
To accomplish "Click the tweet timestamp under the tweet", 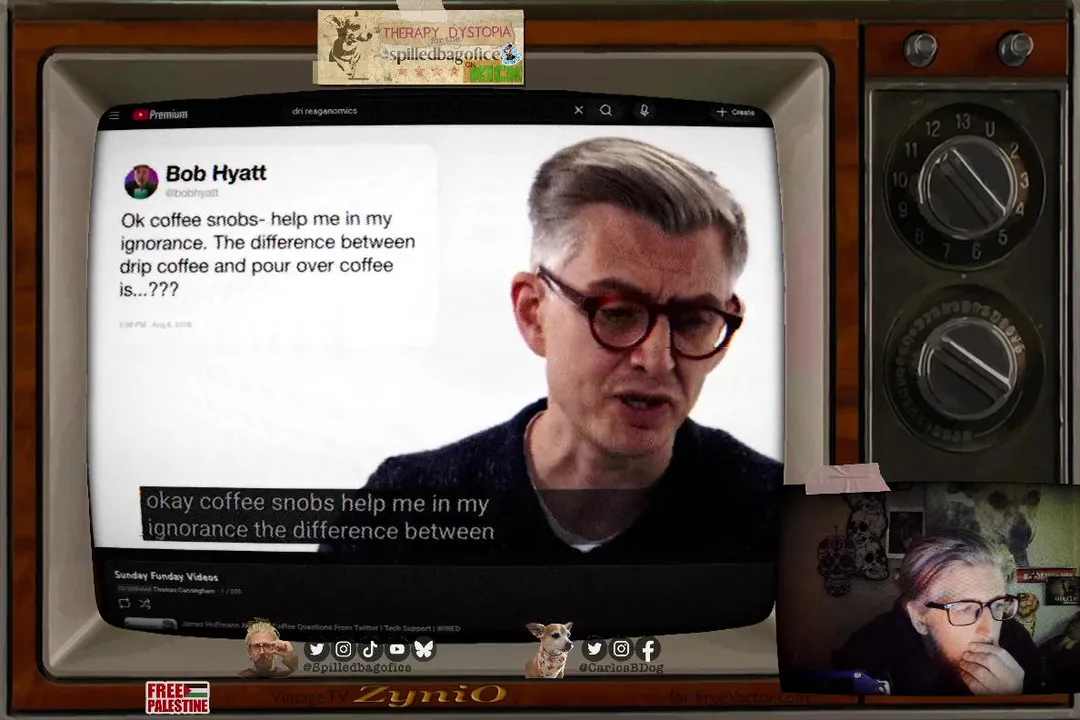I will coord(155,325).
